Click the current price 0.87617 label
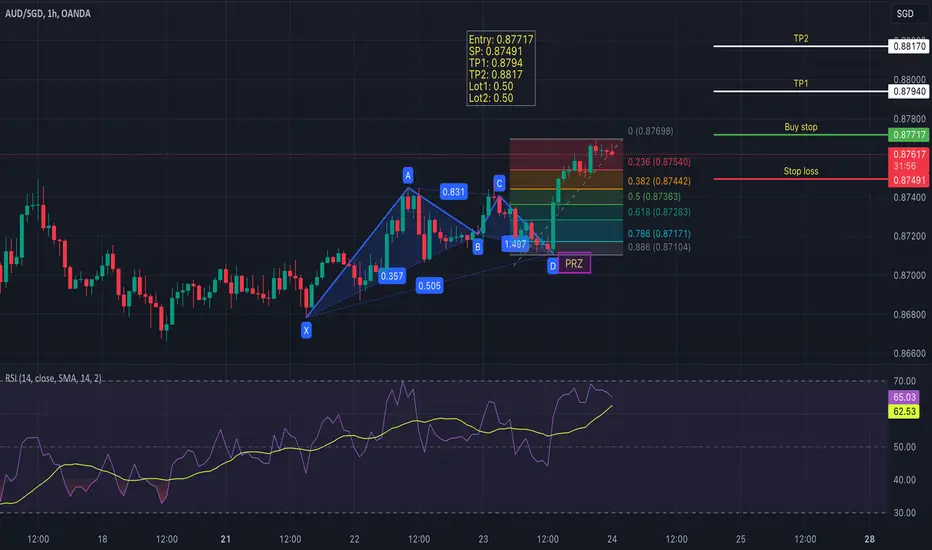This screenshot has height=550, width=932. 909,155
